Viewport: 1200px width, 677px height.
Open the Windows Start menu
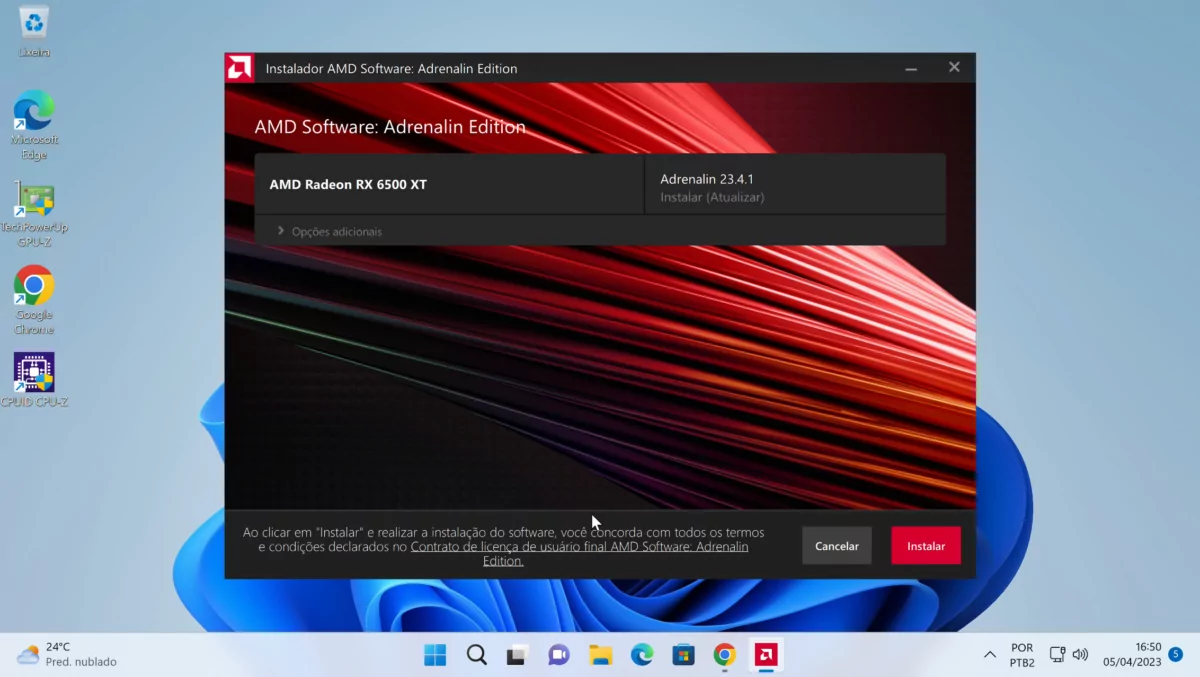pyautogui.click(x=435, y=655)
